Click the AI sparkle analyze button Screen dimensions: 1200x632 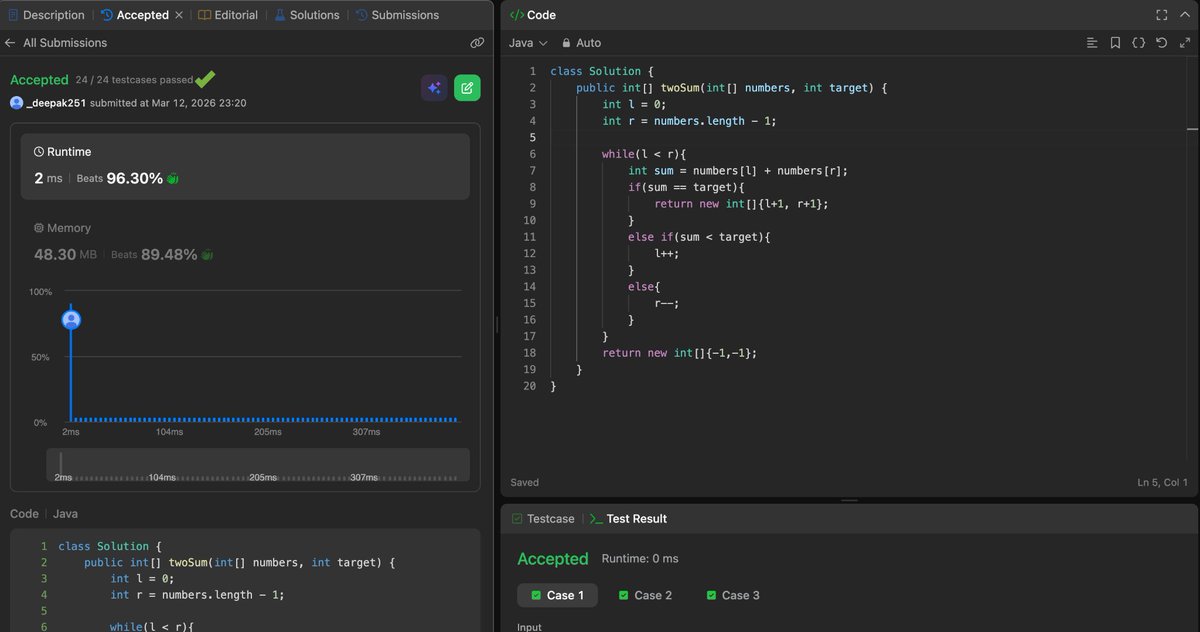(433, 88)
